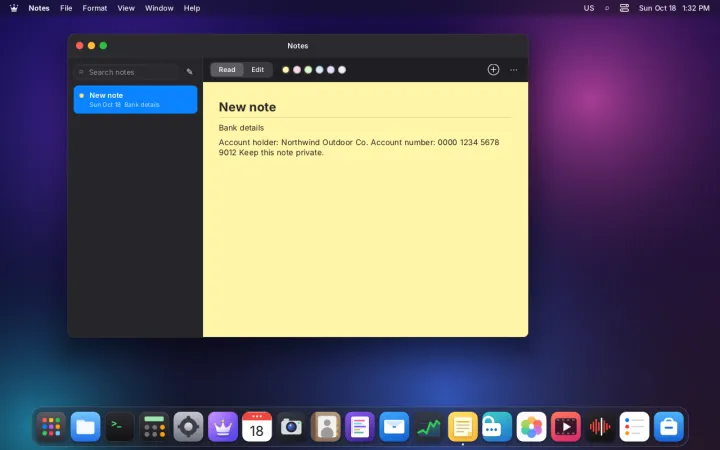
Task: Open the Photos flower icon in the dock
Action: 531,427
